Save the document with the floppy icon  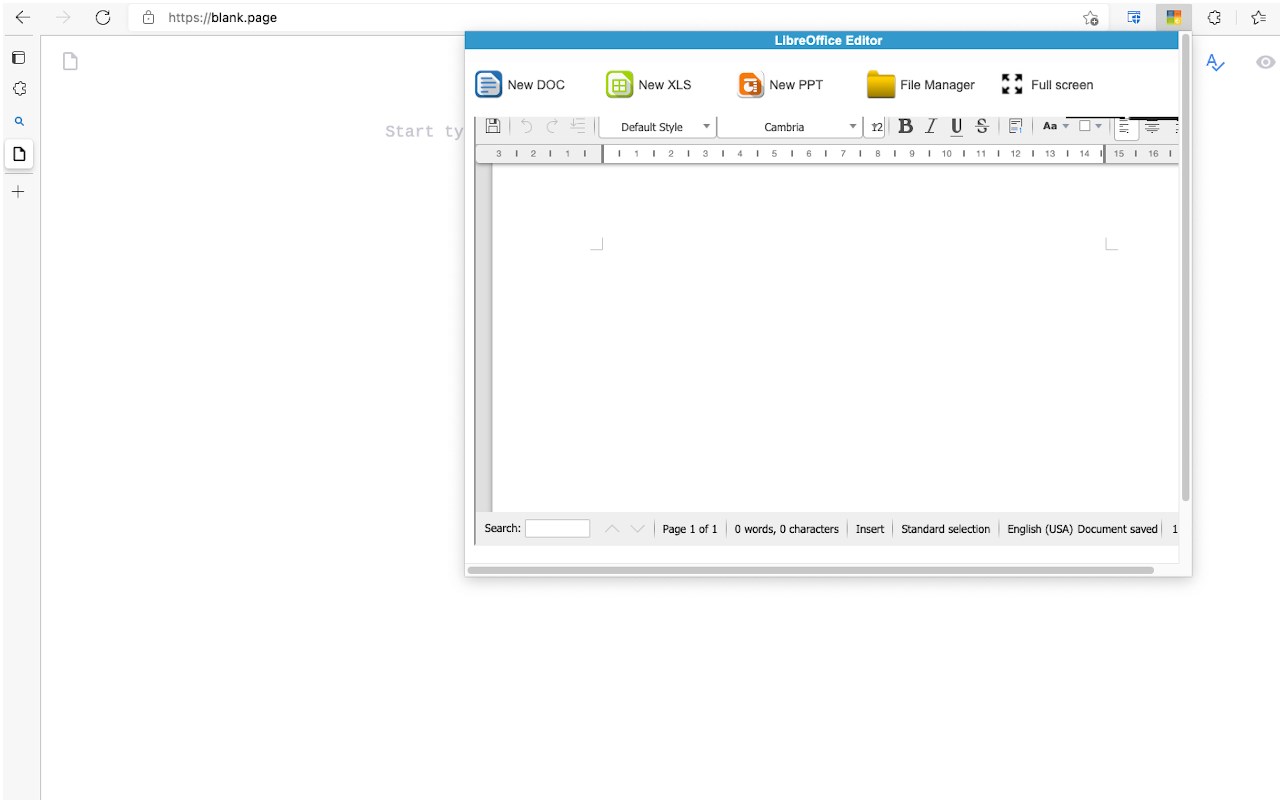(x=493, y=126)
